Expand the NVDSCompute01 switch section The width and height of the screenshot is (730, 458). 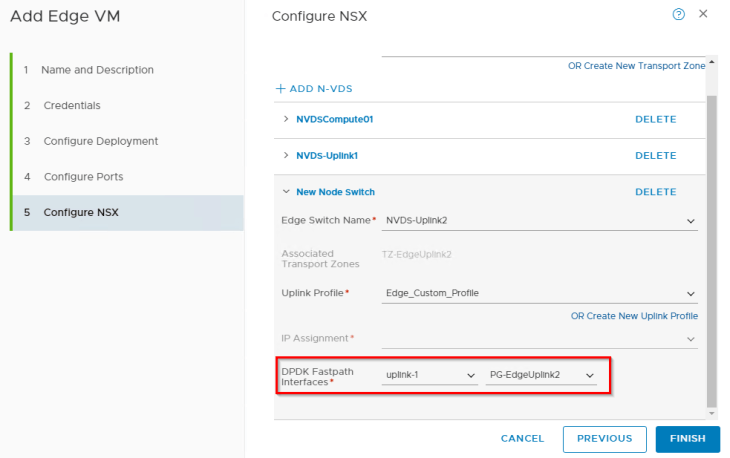pyautogui.click(x=286, y=119)
